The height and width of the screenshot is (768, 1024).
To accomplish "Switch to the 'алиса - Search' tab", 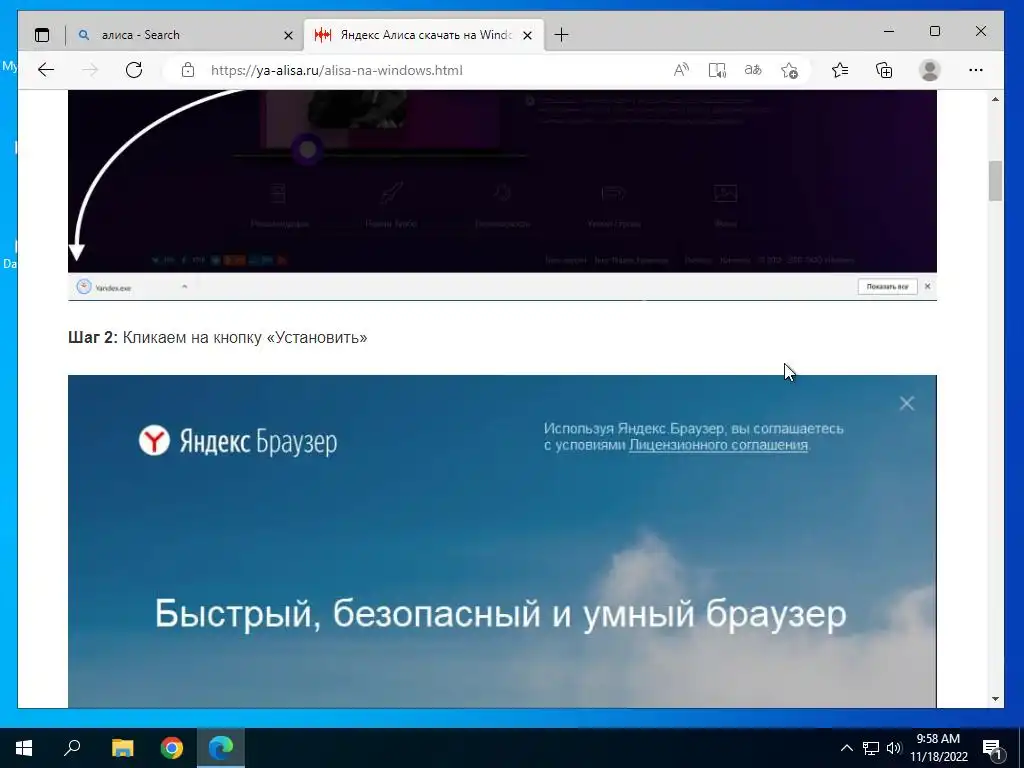I will tap(185, 35).
